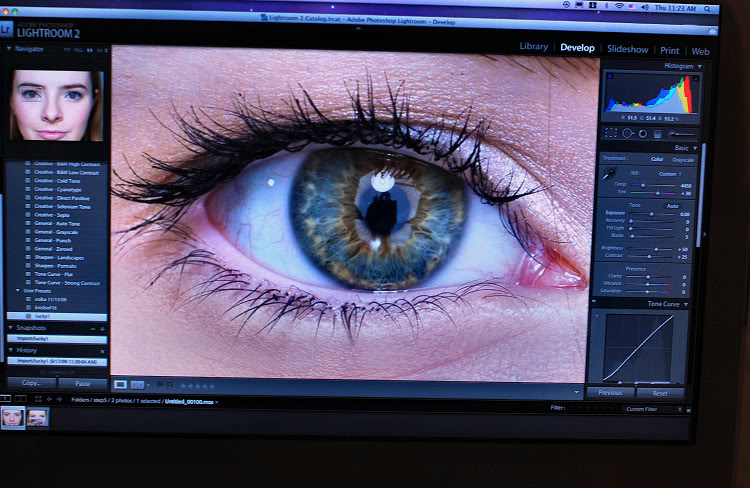
Task: Collapse the Histogram panel
Action: [x=700, y=67]
